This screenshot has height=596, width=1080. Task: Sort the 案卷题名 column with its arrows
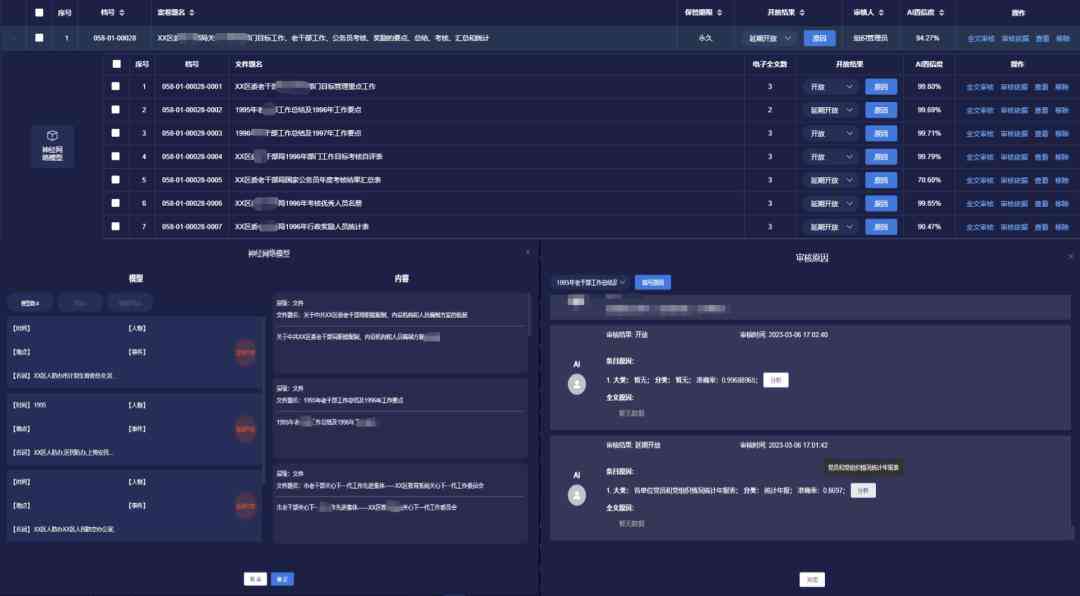(x=191, y=12)
